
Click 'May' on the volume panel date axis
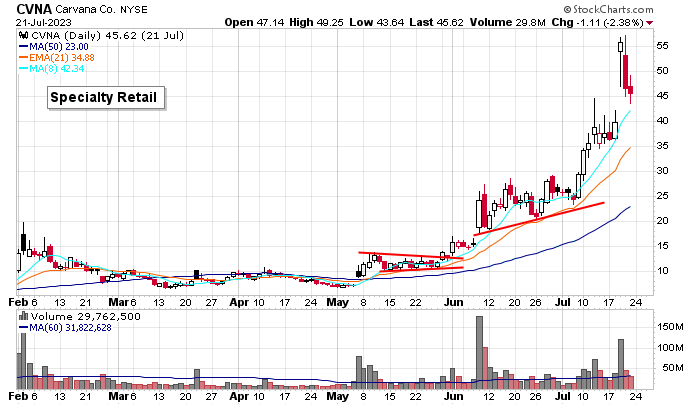click(338, 396)
